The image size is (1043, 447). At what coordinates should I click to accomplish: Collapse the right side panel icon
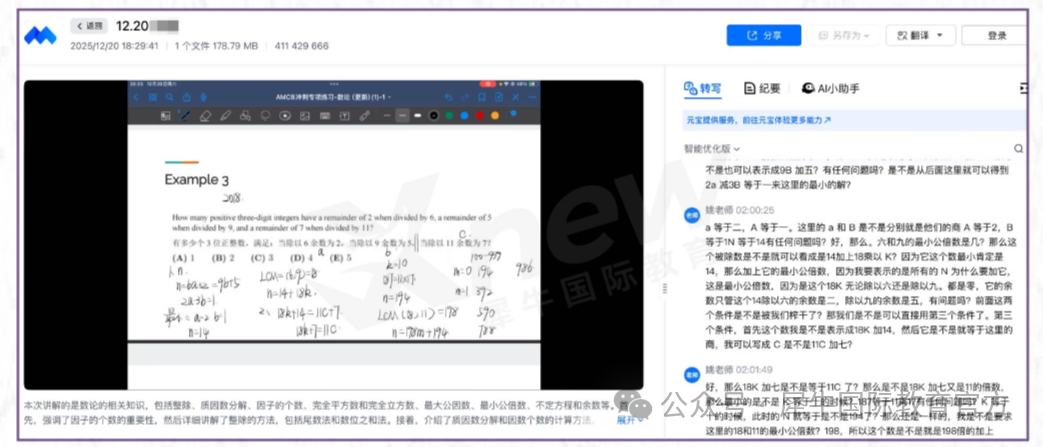point(1023,88)
